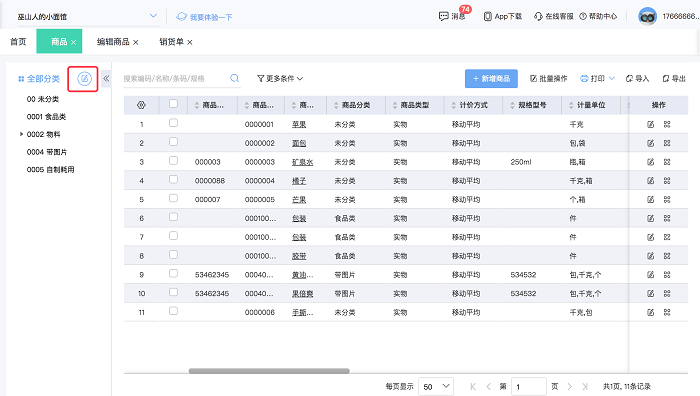The image size is (700, 396).
Task: Check the box for row 5 芒果
Action: point(173,198)
